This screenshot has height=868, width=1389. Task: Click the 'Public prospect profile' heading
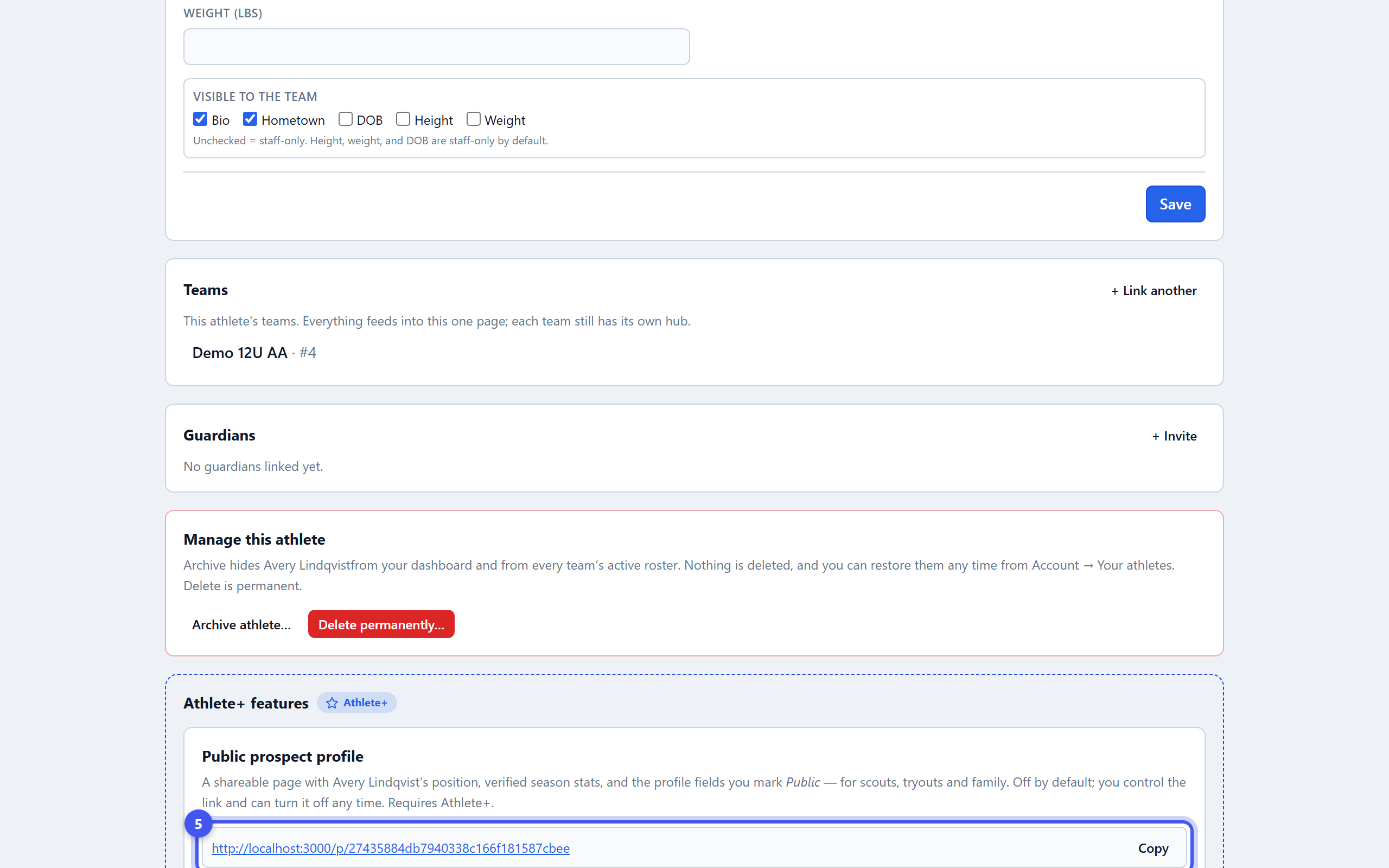tap(282, 757)
